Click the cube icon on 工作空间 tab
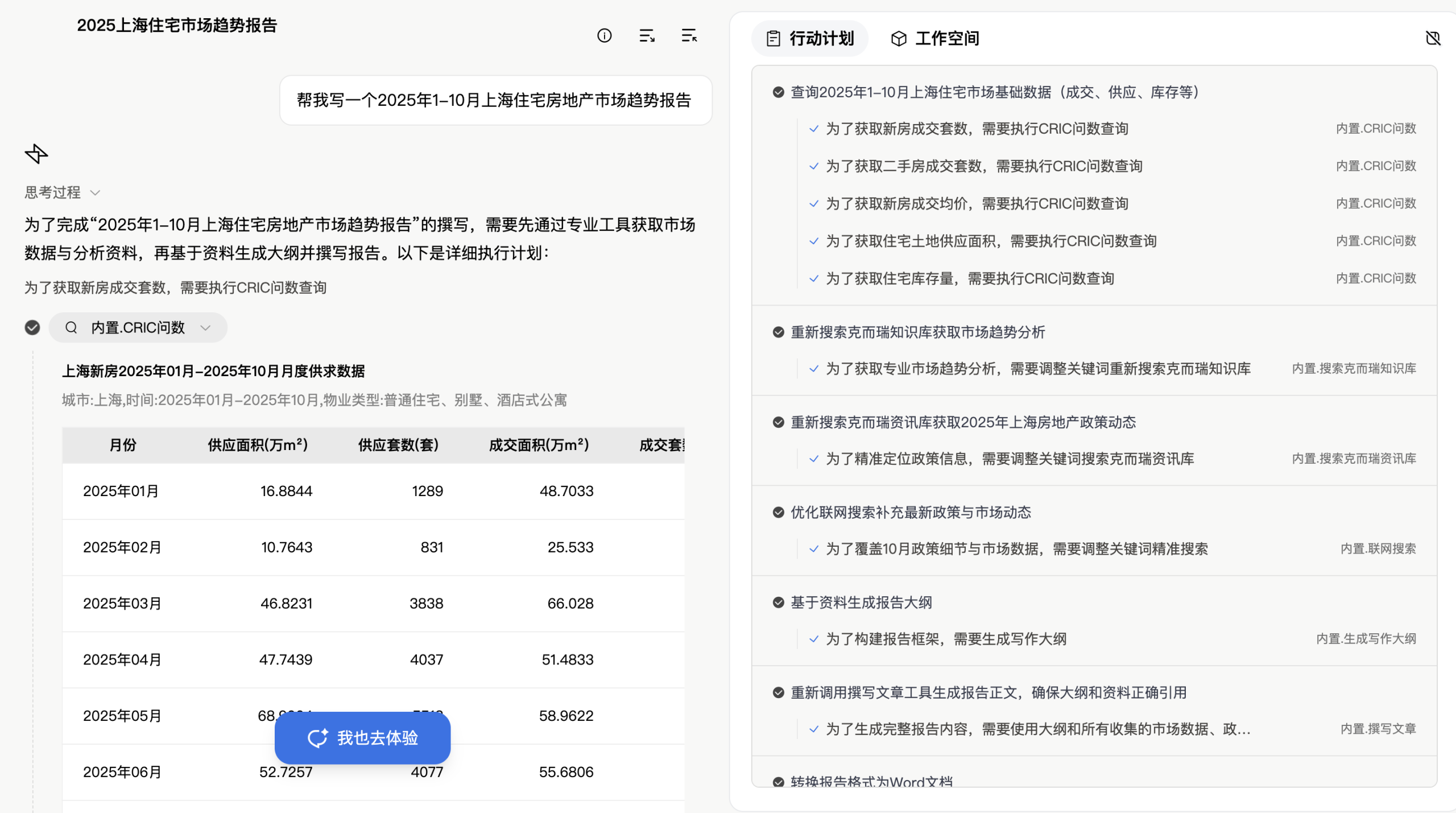The width and height of the screenshot is (1456, 813). point(897,39)
